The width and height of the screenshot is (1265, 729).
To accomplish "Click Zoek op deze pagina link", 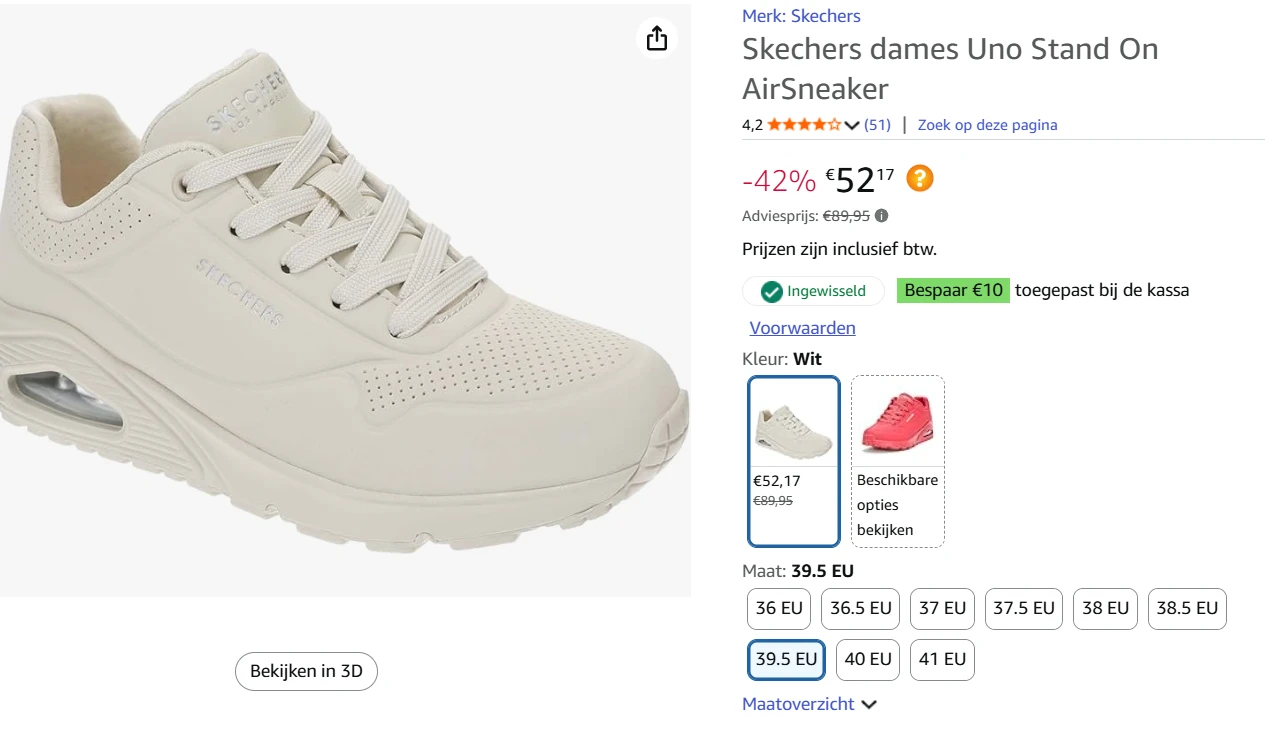I will [x=987, y=125].
